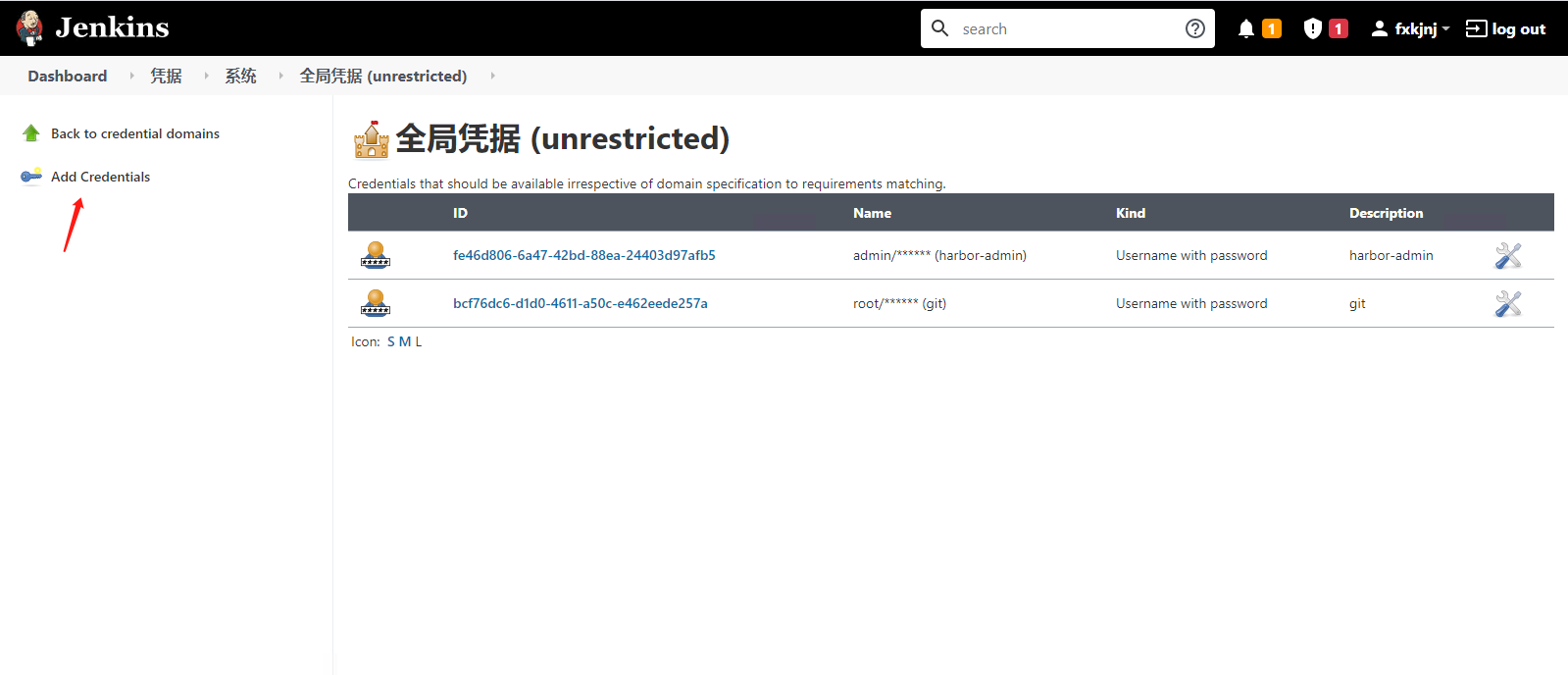Click the Kind column header
The height and width of the screenshot is (675, 1568).
click(1131, 213)
